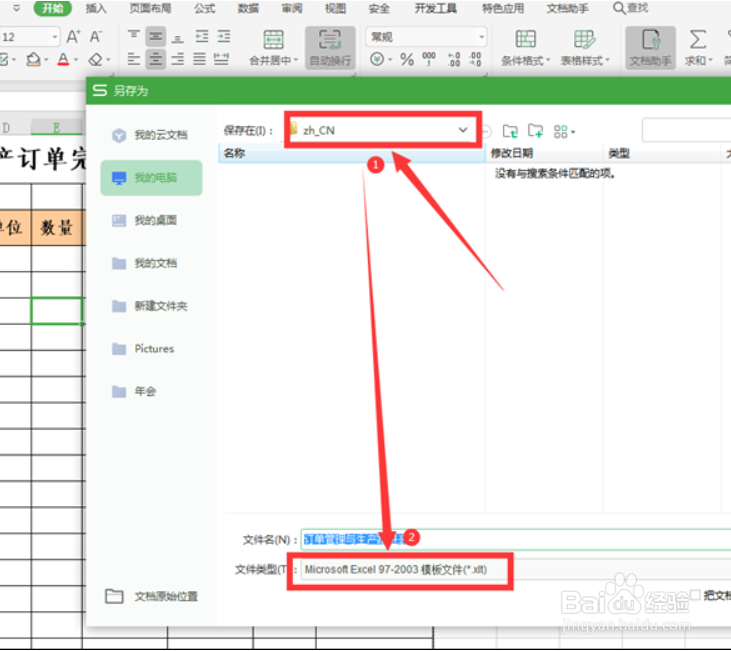Click the clear format eraser icon
Image resolution: width=731 pixels, height=651 pixels.
(96, 60)
